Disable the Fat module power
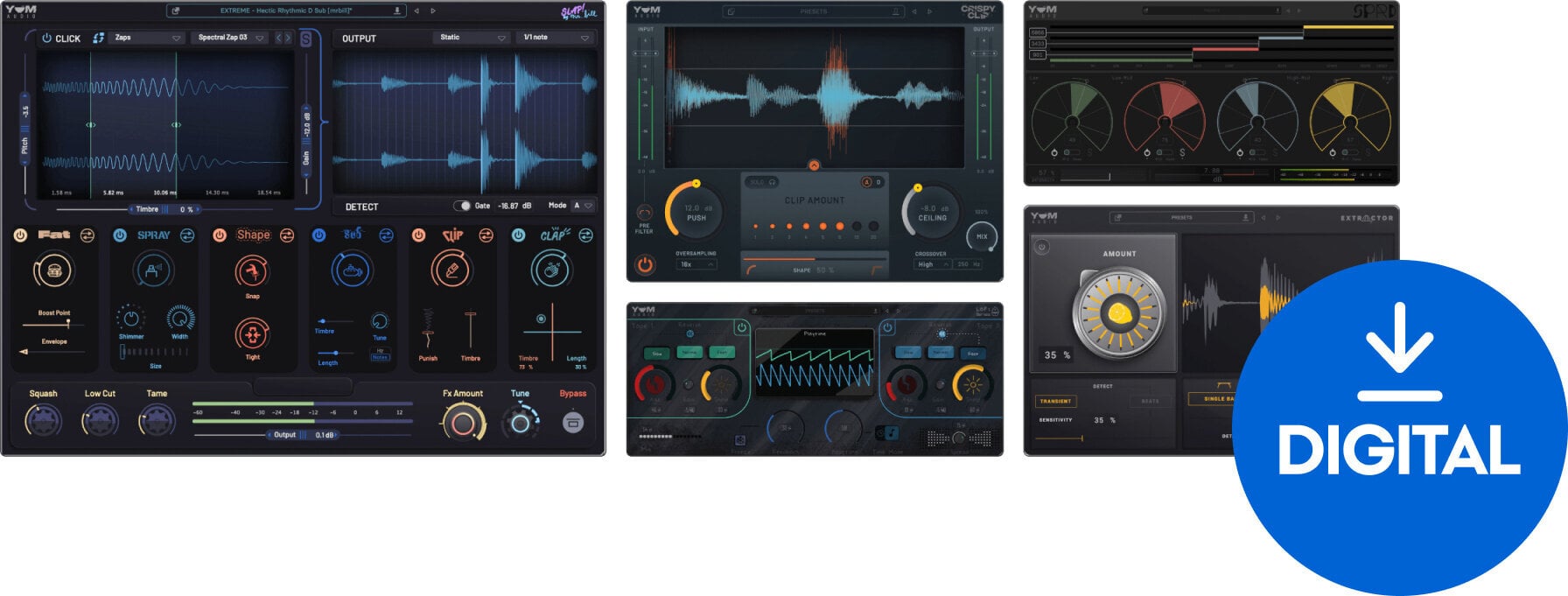1568x596 pixels. pyautogui.click(x=20, y=235)
